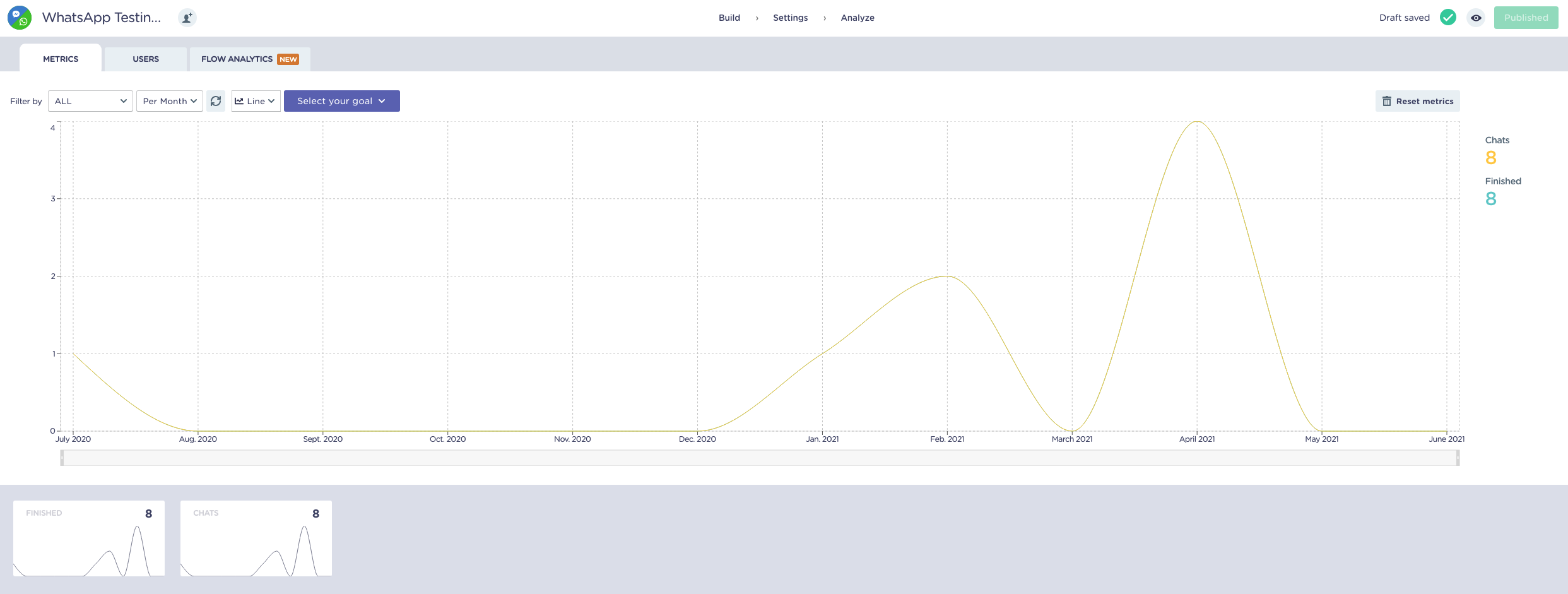The width and height of the screenshot is (1568, 594).
Task: Click the trash icon in Reset metrics
Action: tap(1387, 101)
